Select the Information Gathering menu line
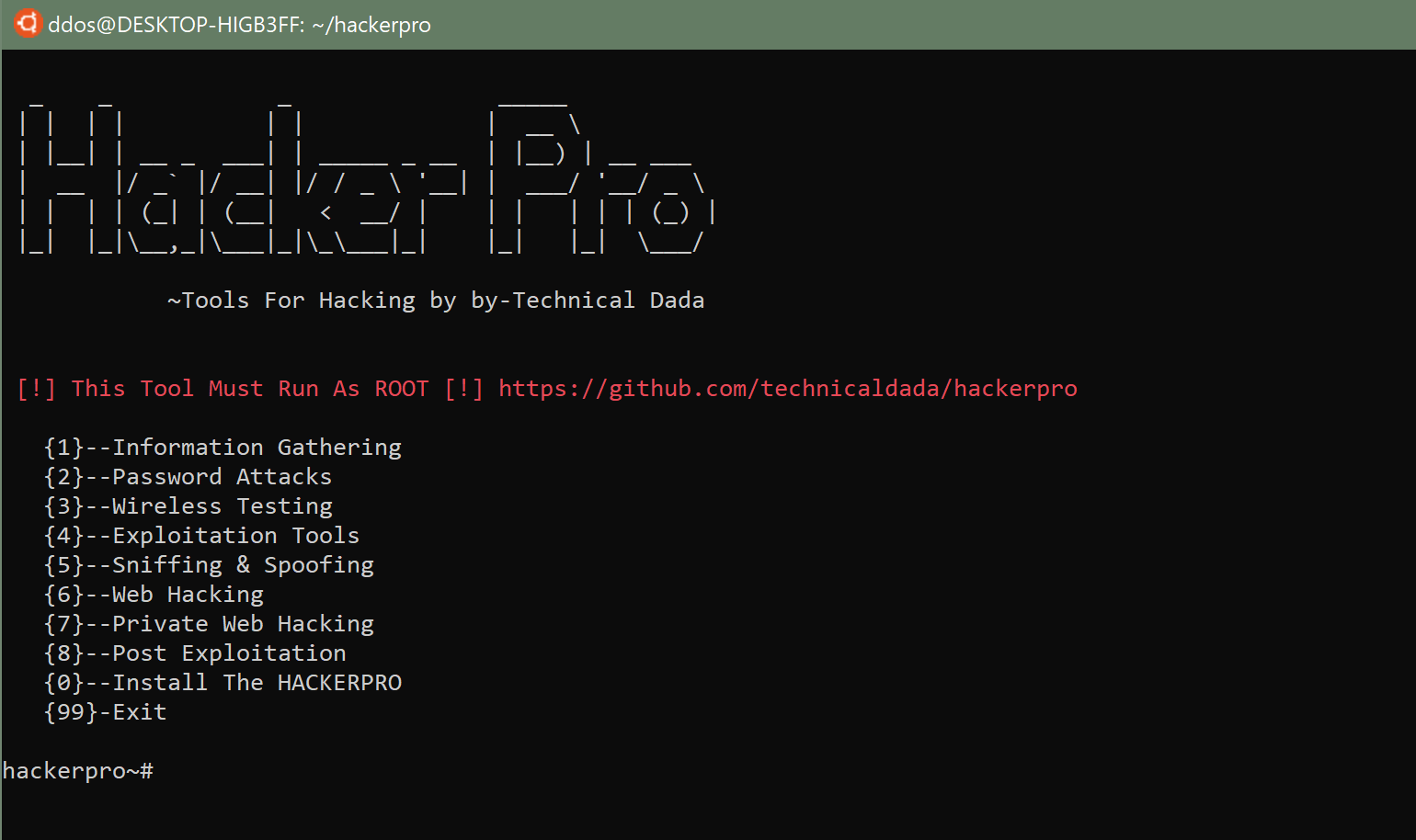 pyautogui.click(x=223, y=448)
